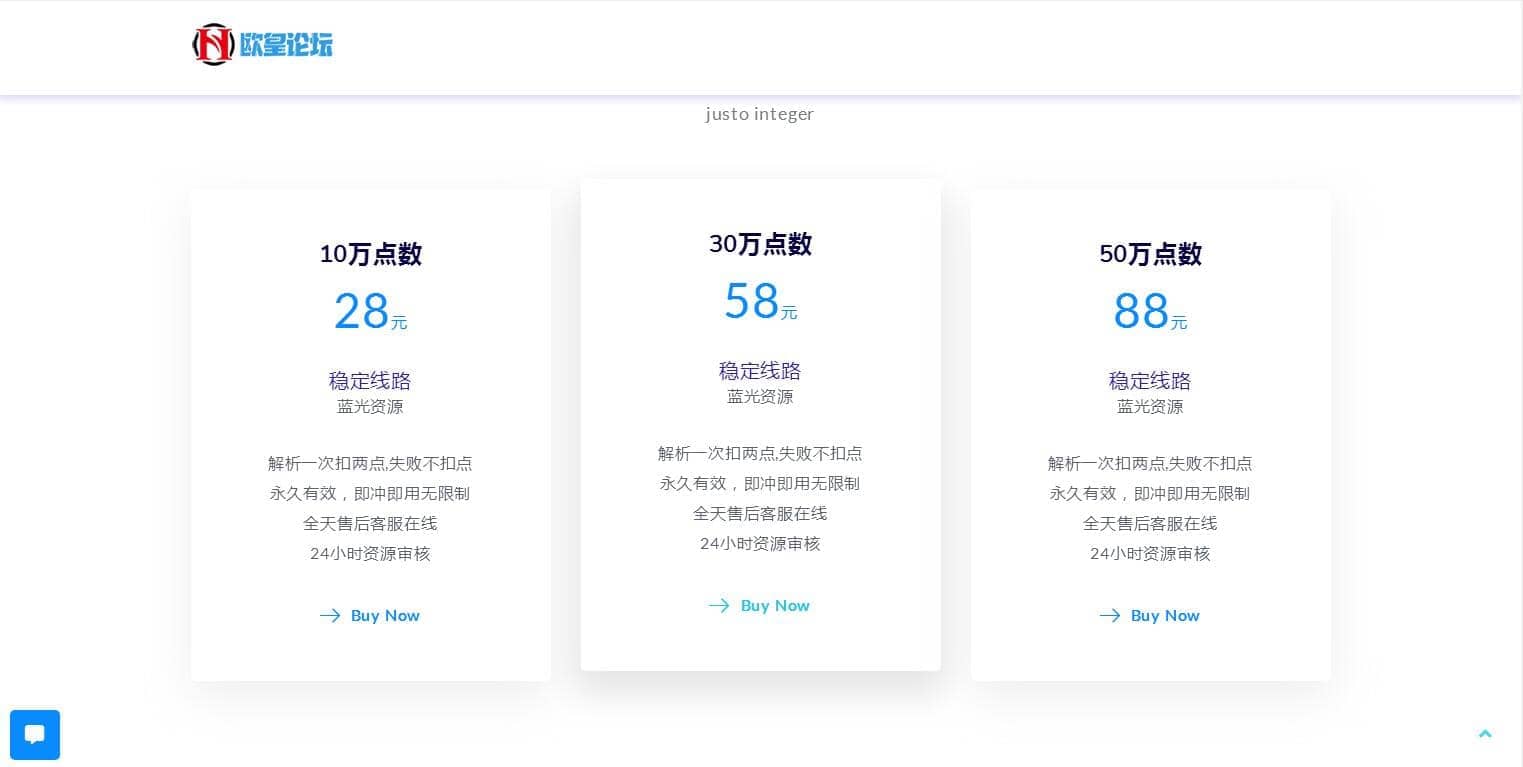This screenshot has width=1523, height=767.
Task: Click arrow icon in 30万点数 card
Action: pyautogui.click(x=719, y=605)
